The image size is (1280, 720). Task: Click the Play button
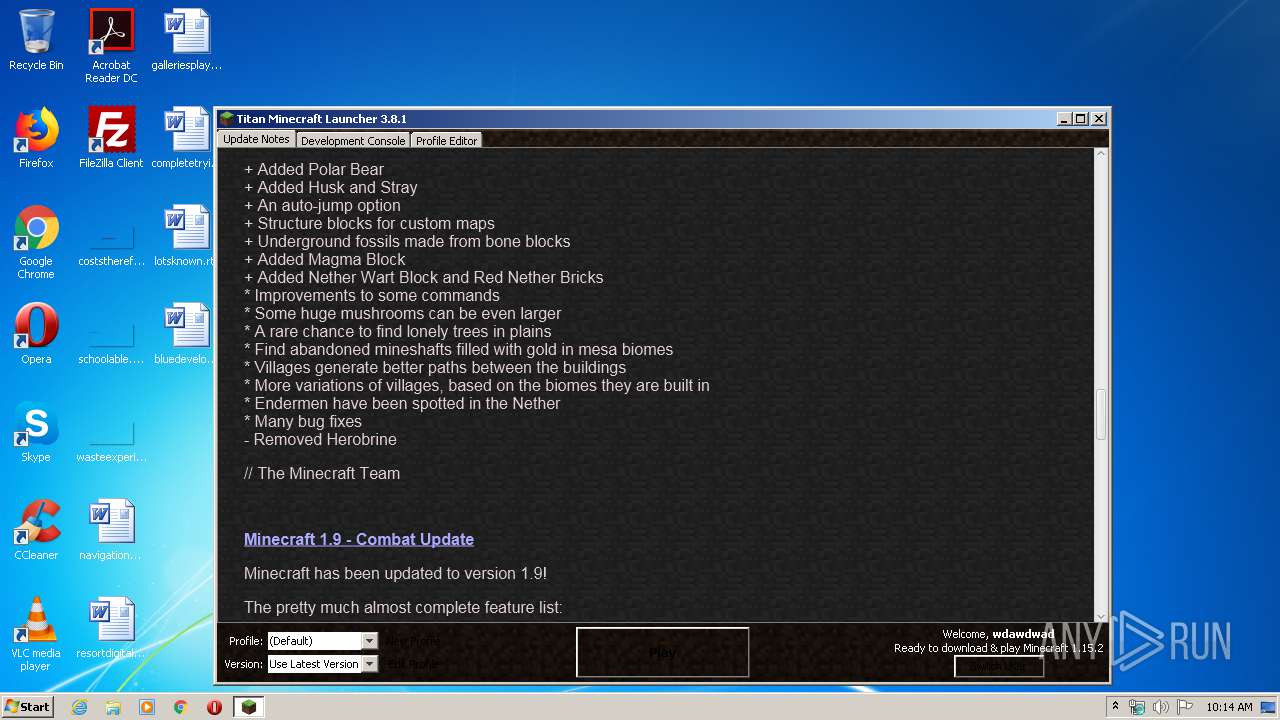click(662, 652)
